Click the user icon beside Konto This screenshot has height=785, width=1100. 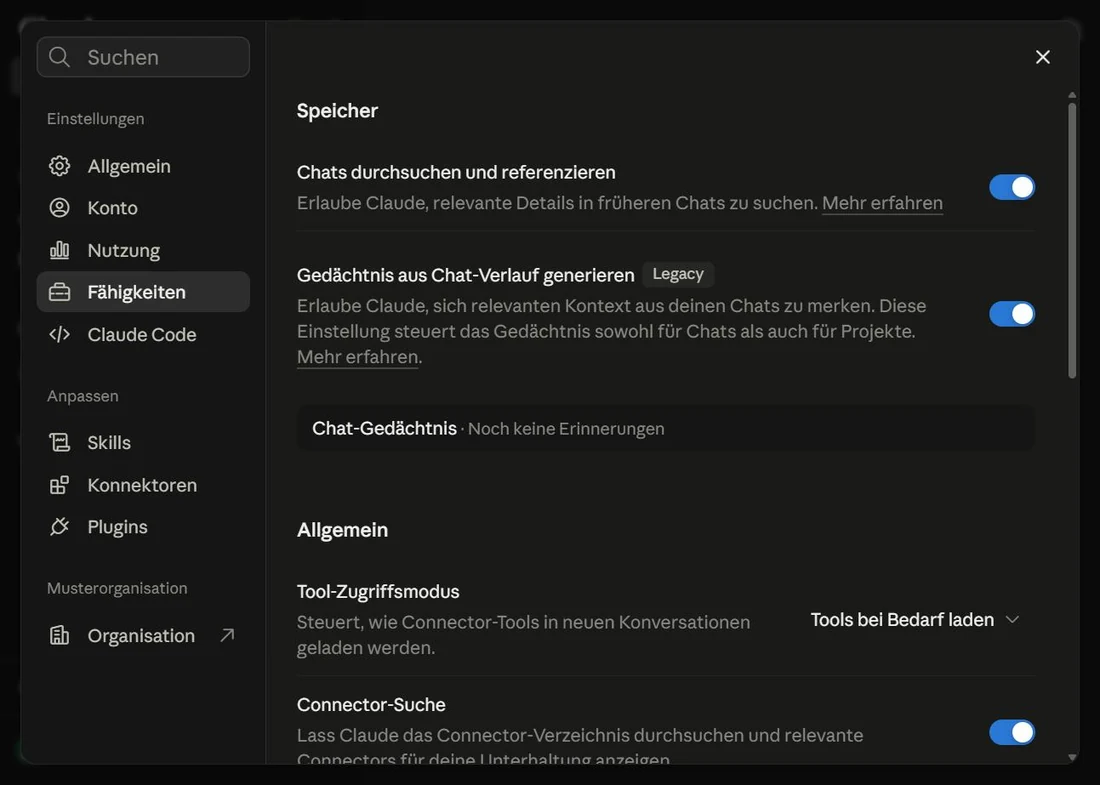tap(60, 208)
